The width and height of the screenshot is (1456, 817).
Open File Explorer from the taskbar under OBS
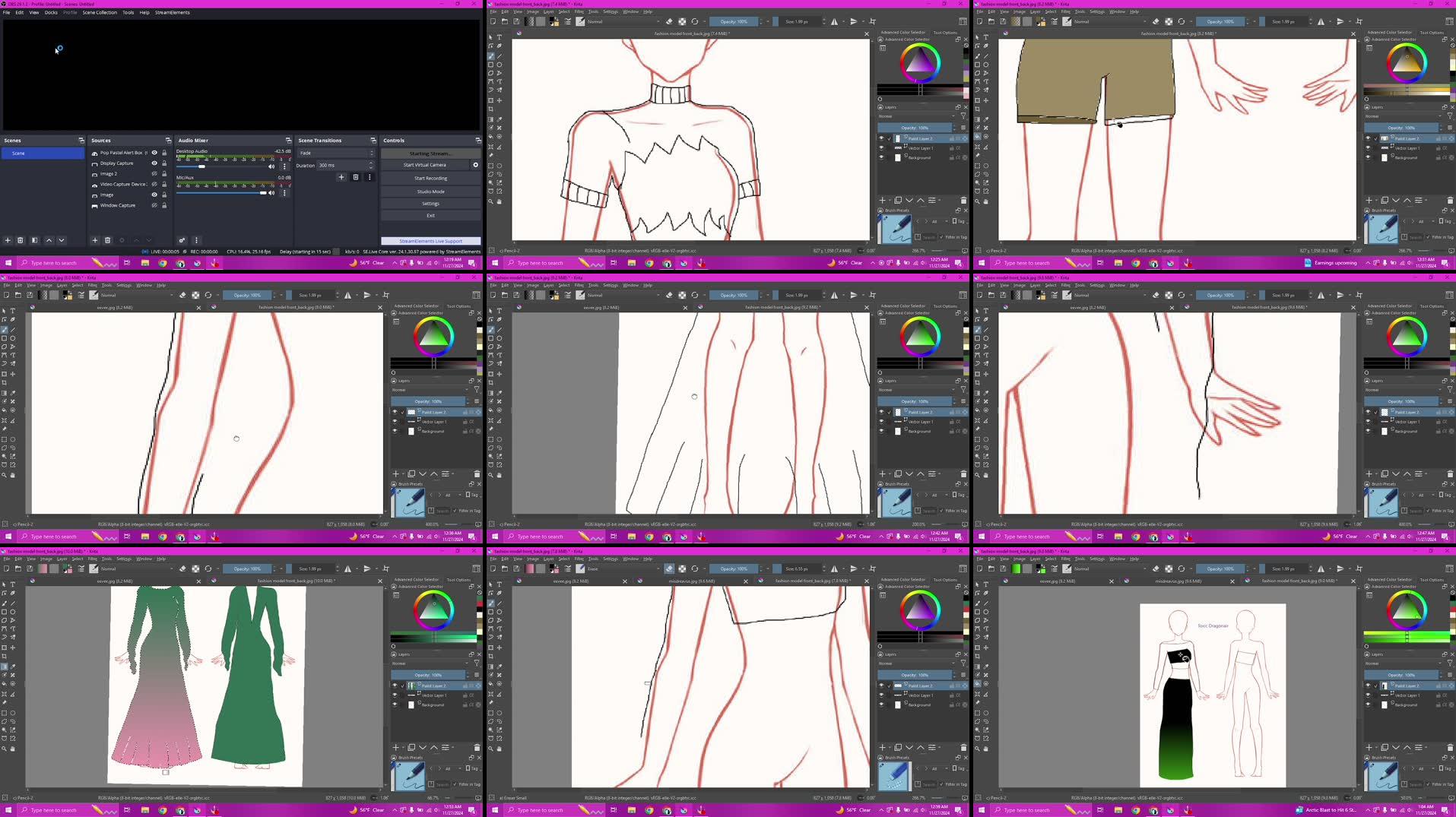tap(144, 263)
